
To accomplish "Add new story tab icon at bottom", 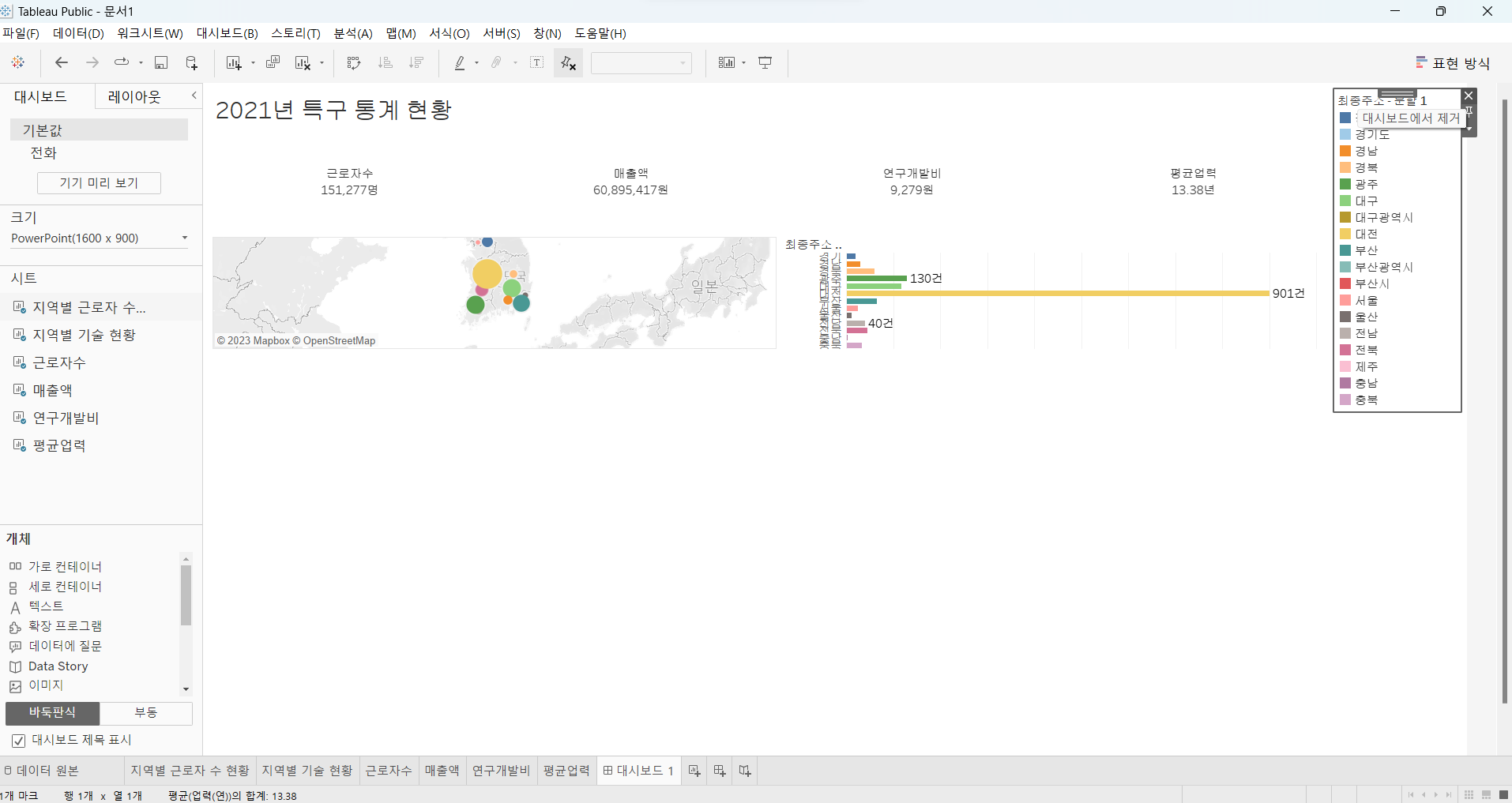I will pyautogui.click(x=745, y=771).
